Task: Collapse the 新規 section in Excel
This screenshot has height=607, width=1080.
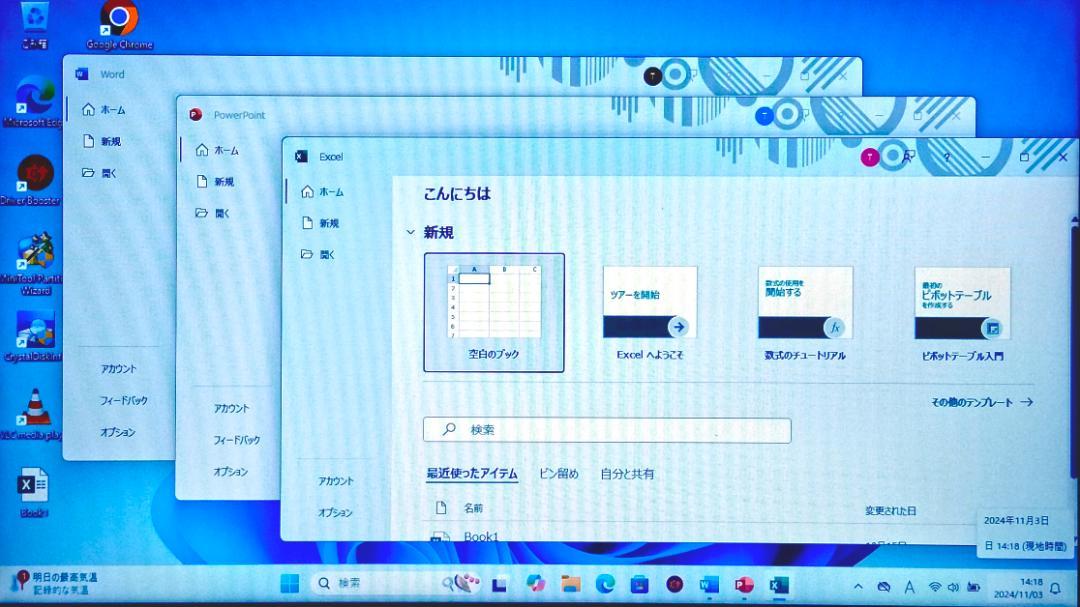Action: click(x=411, y=232)
